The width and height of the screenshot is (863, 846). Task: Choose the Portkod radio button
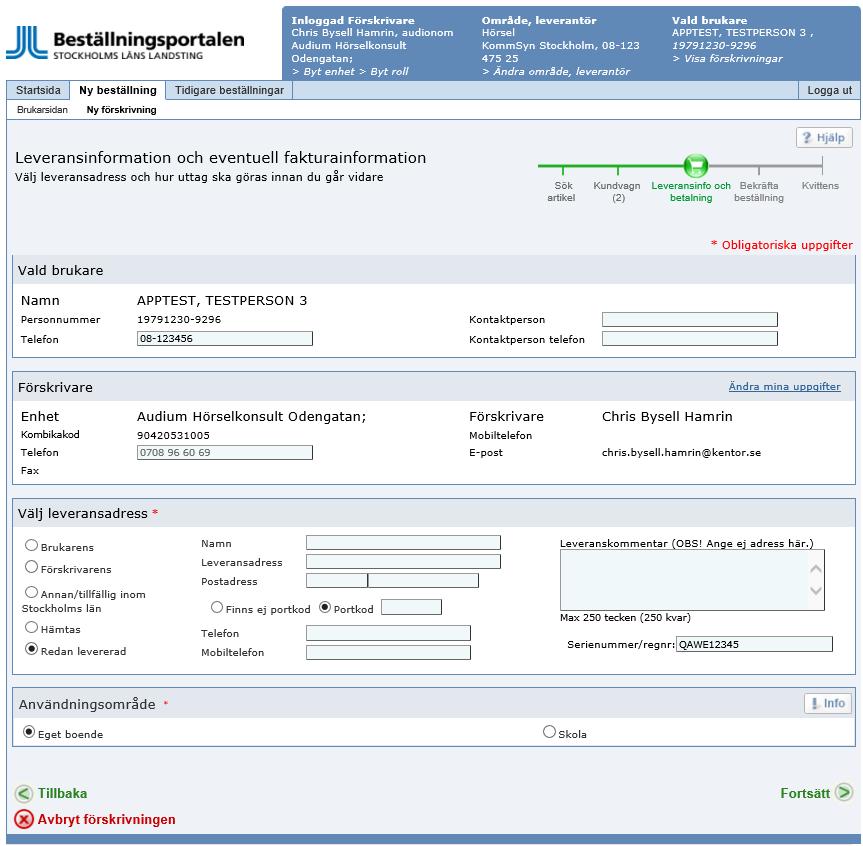coord(325,607)
